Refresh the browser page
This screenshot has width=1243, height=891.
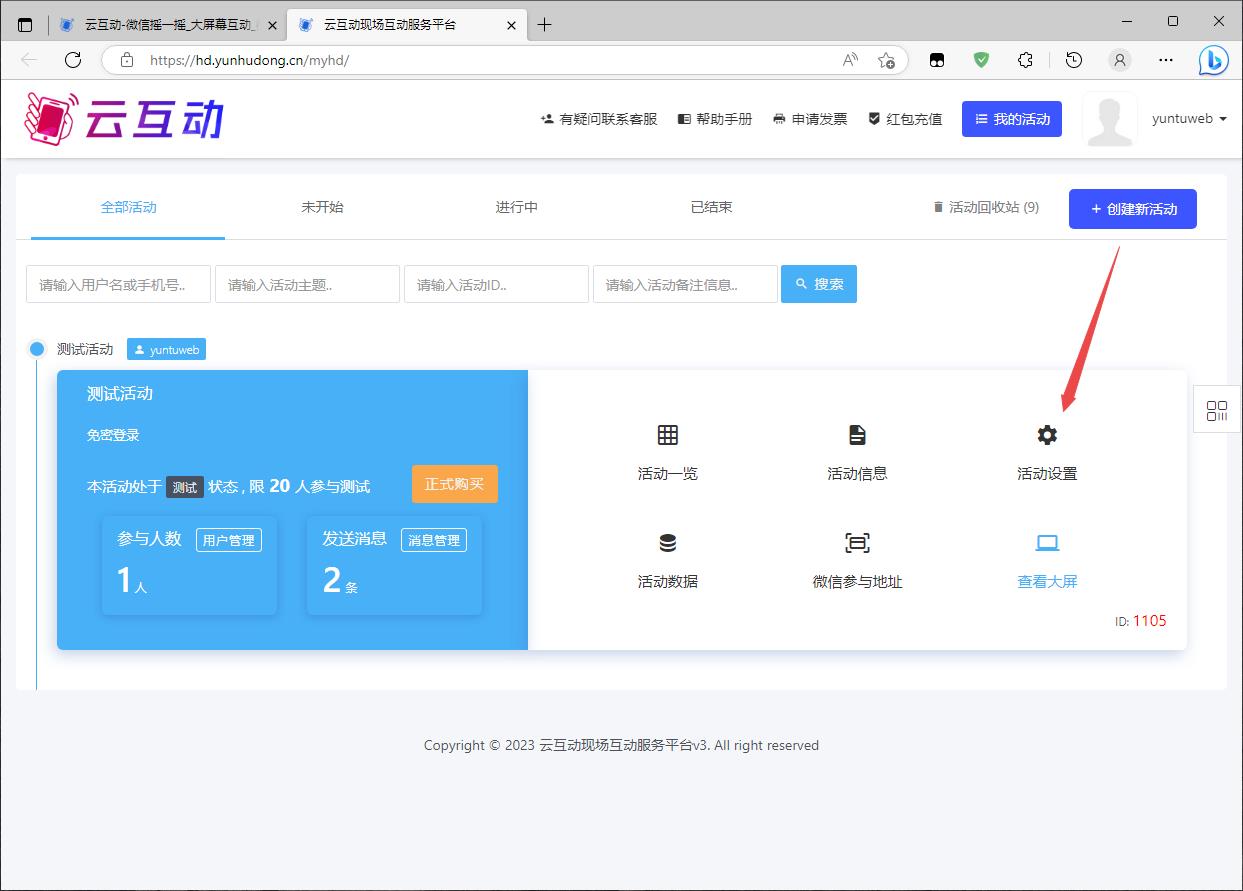[x=73, y=60]
